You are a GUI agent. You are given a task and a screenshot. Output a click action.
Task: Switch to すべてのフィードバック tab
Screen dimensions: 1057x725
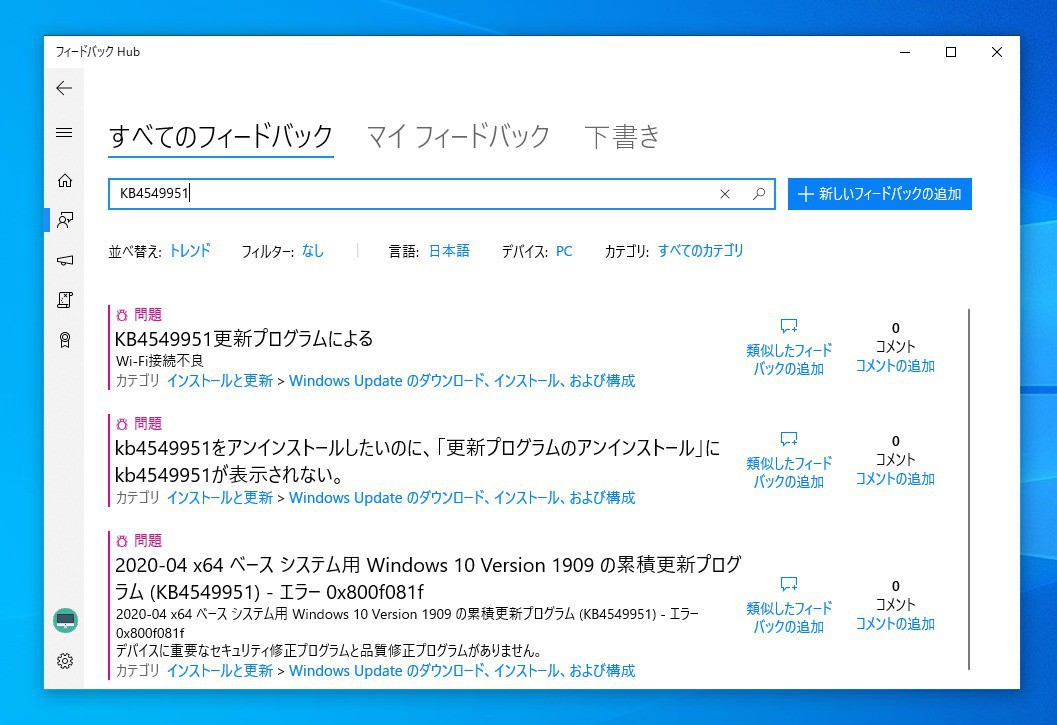coord(221,137)
